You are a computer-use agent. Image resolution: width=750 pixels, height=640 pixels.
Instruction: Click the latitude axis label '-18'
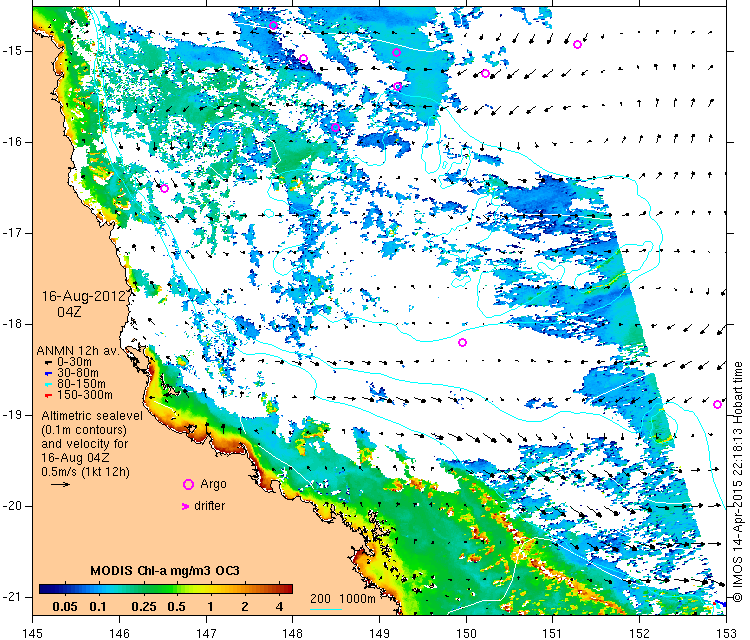coord(11,324)
